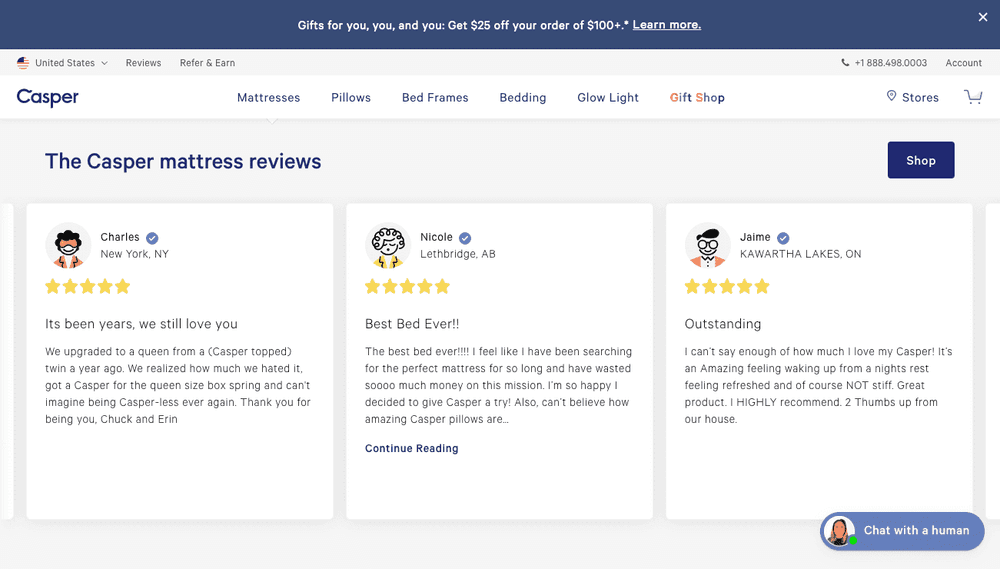The image size is (1000, 569).
Task: Open the Glow Light menu item
Action: point(608,98)
